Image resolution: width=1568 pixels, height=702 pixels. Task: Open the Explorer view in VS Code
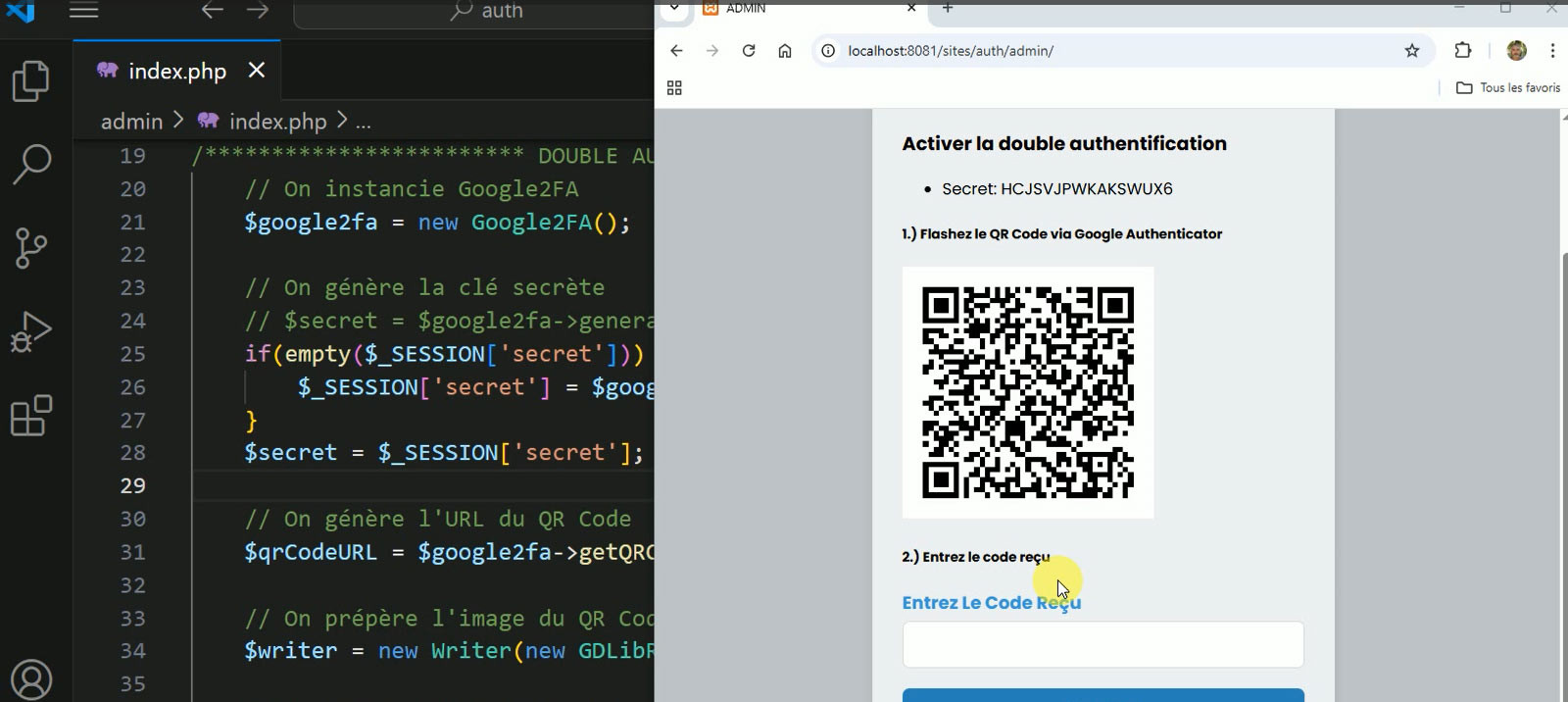(x=31, y=80)
